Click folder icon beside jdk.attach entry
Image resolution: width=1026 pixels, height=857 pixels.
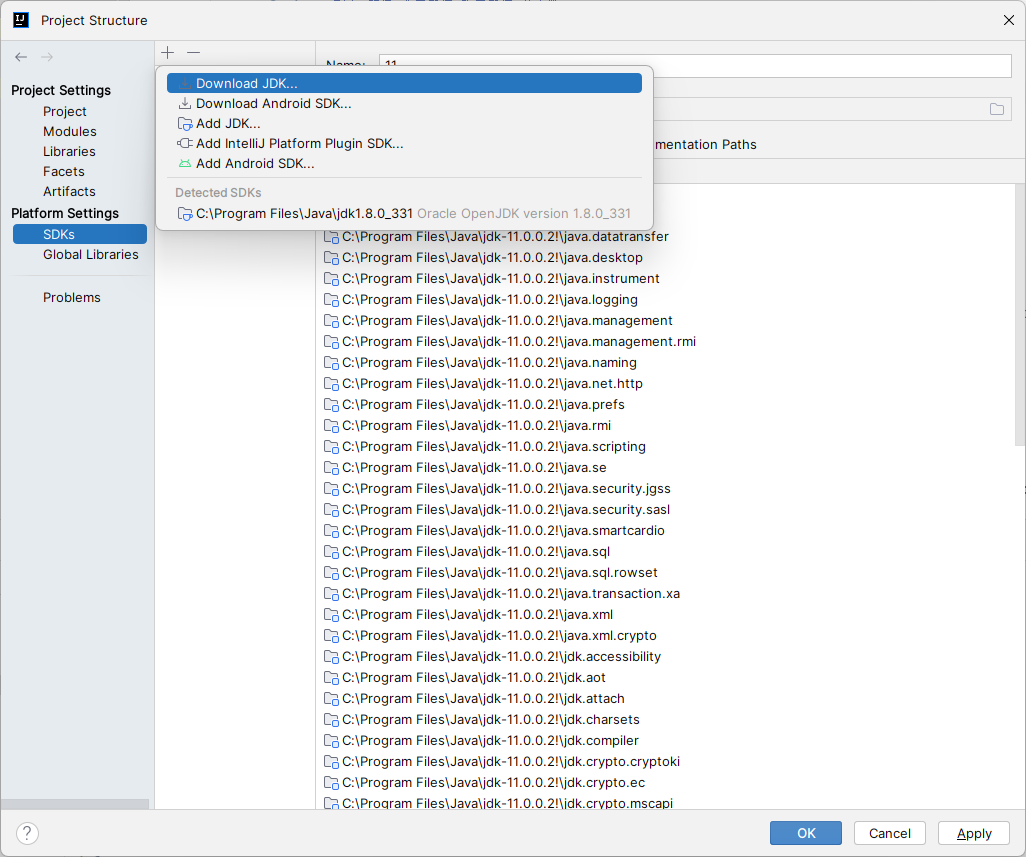click(331, 699)
